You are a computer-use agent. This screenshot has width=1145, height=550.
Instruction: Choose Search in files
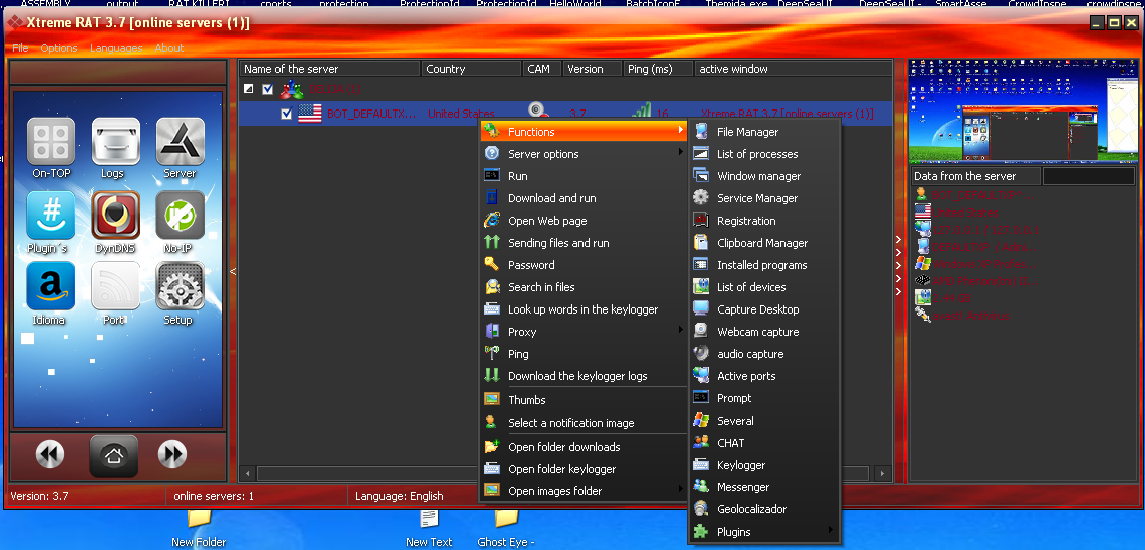(x=584, y=287)
